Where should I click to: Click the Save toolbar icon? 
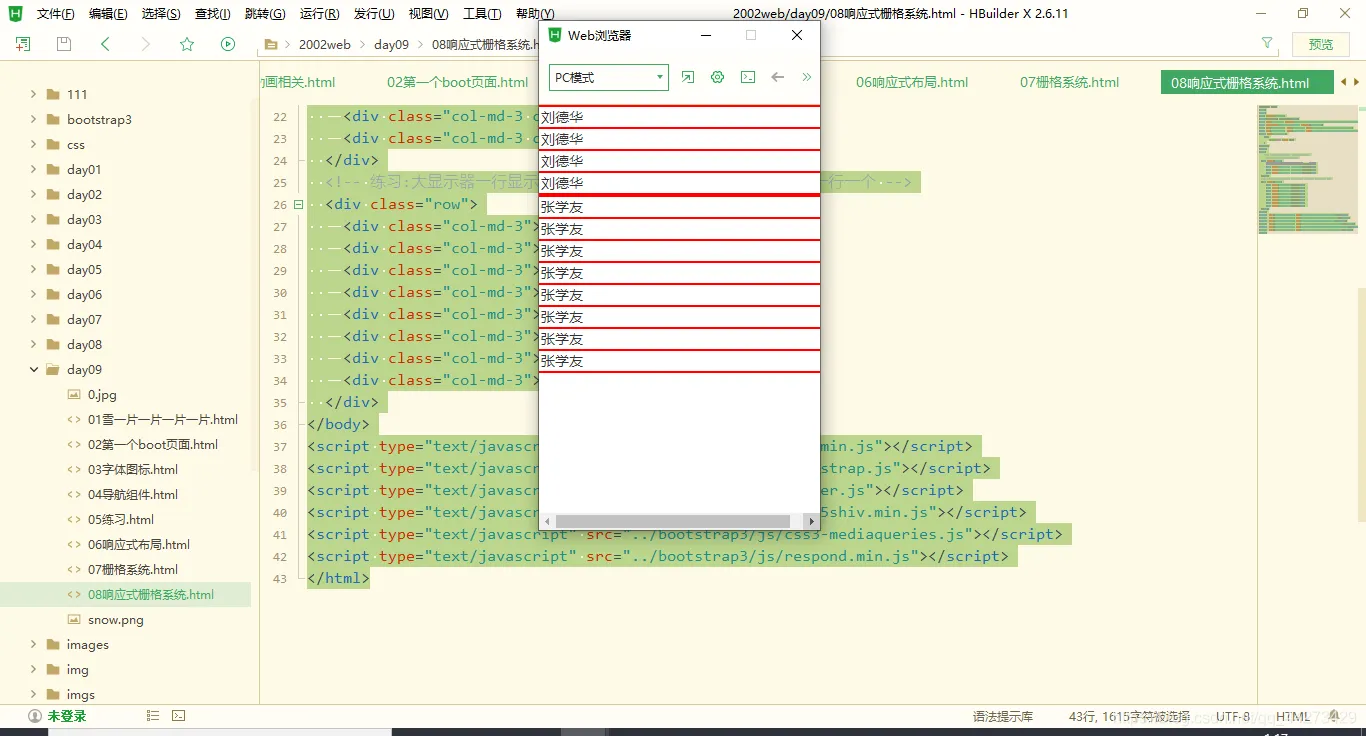click(x=64, y=44)
